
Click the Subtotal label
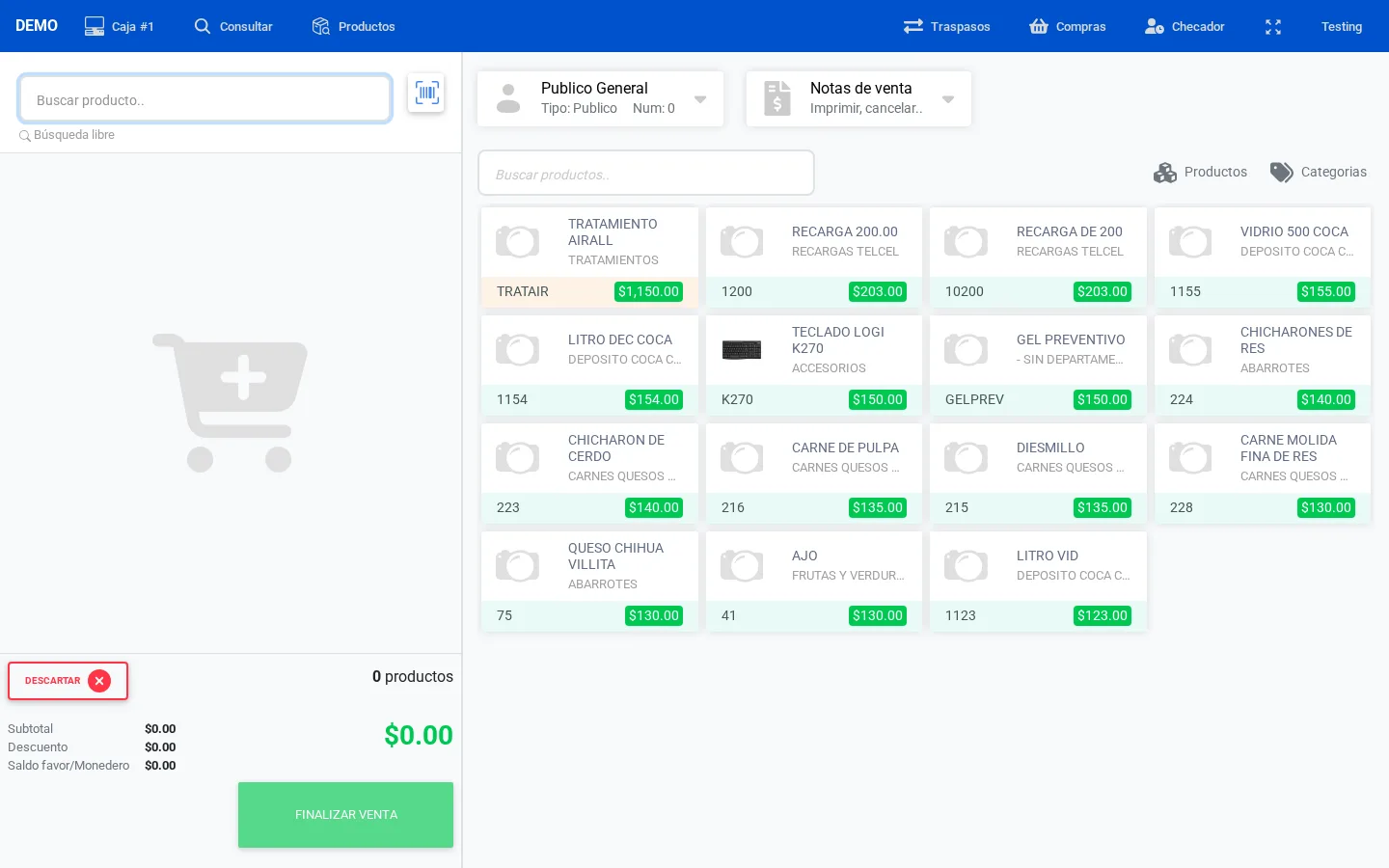point(30,729)
